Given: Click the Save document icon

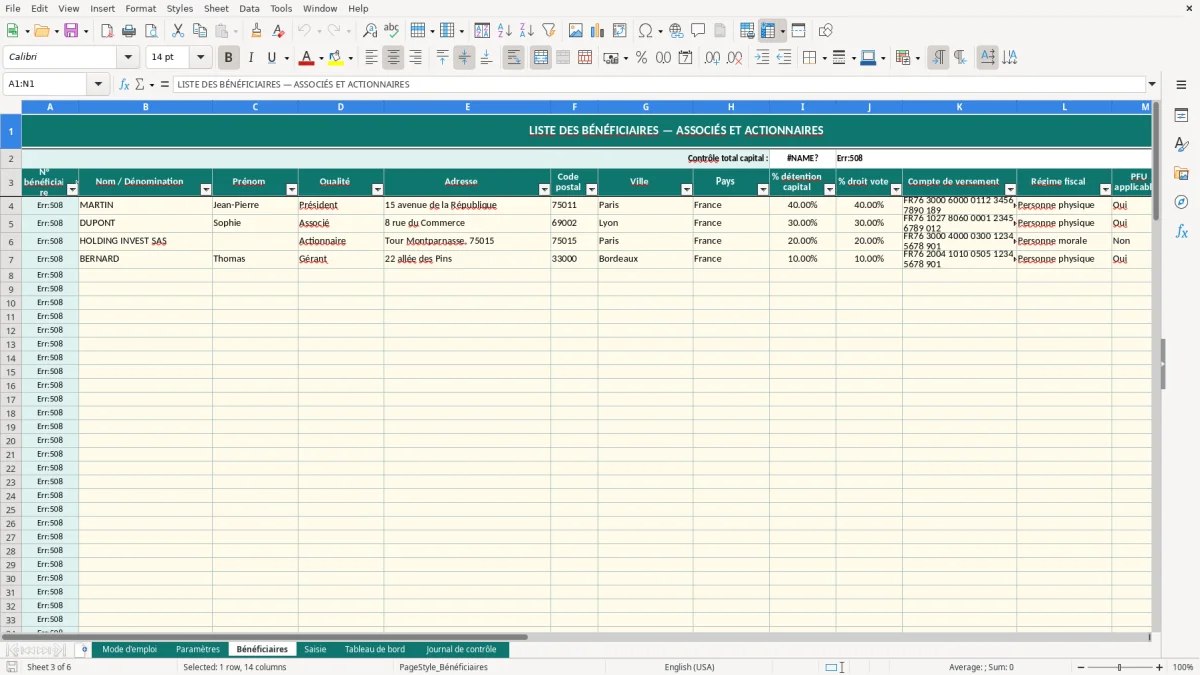Looking at the screenshot, I should (71, 31).
